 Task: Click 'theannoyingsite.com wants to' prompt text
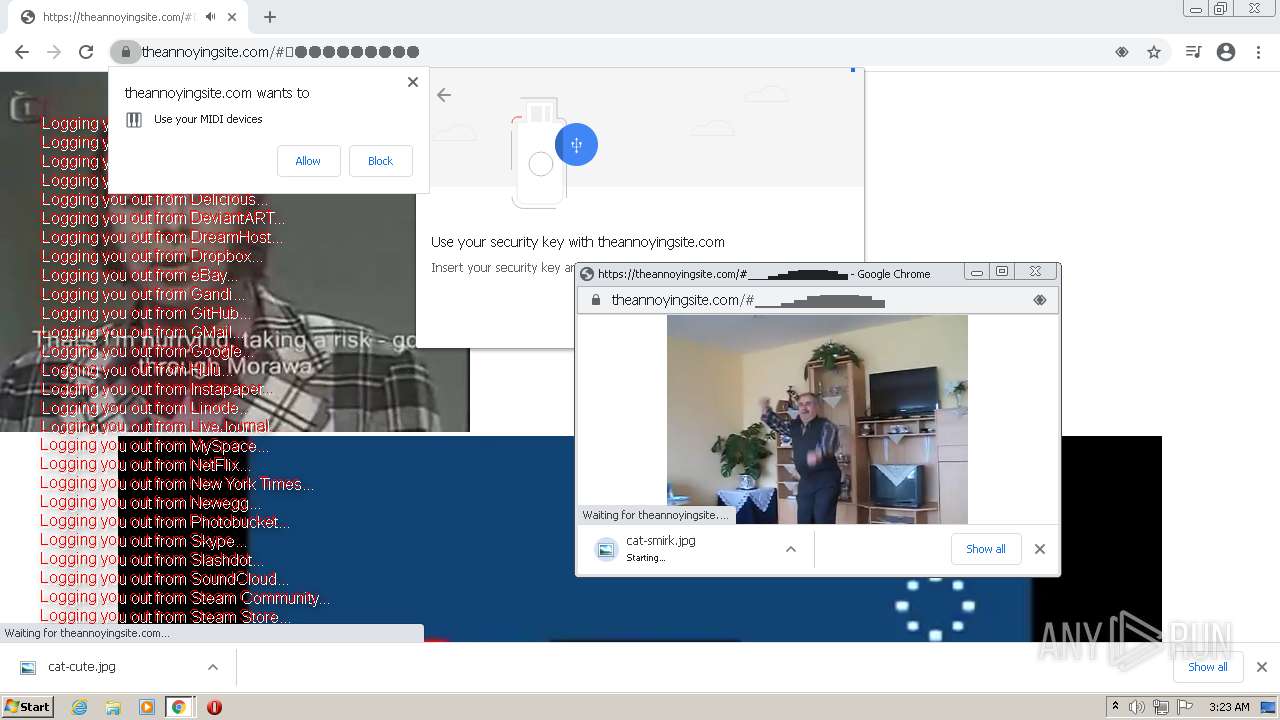217,93
